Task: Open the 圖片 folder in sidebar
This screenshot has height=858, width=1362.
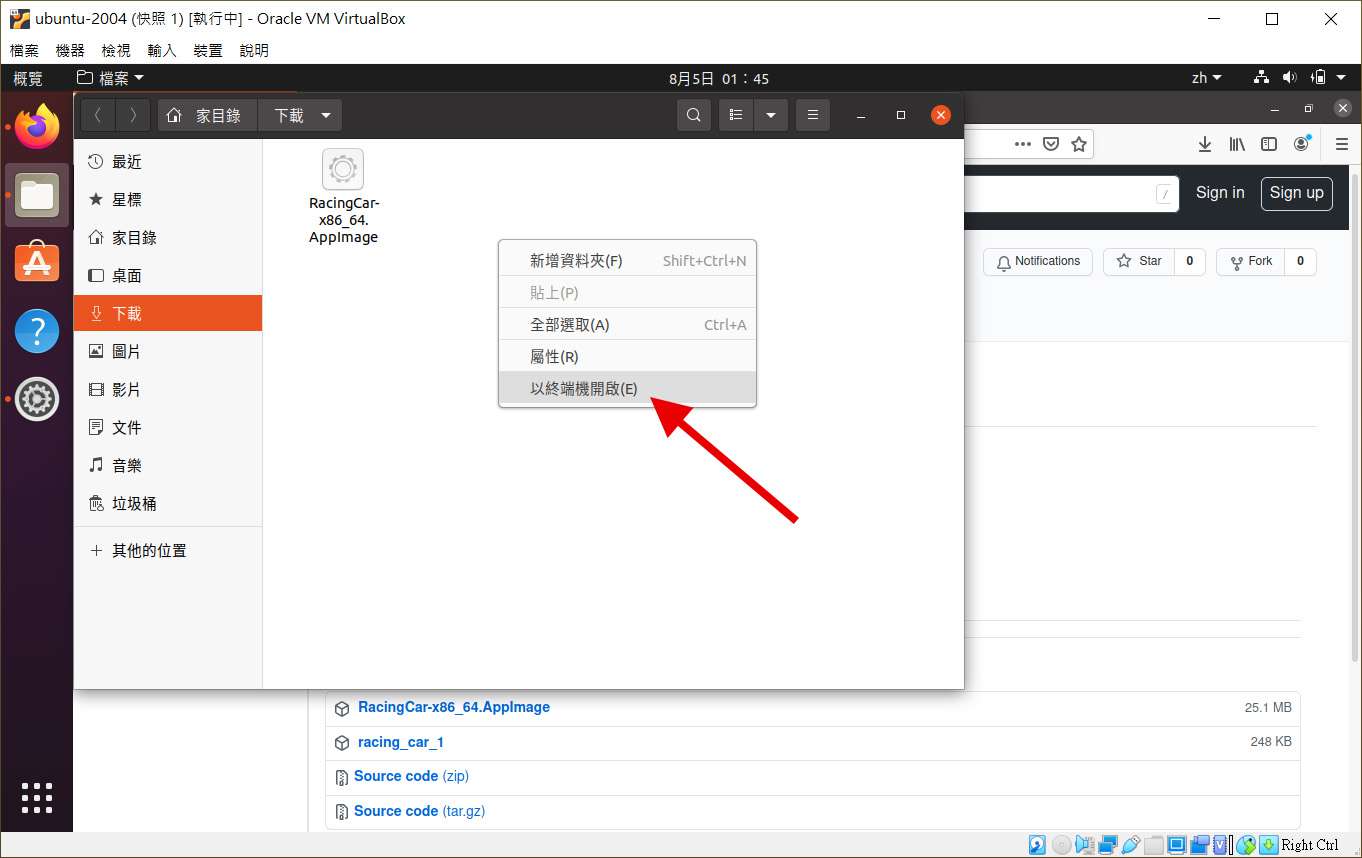Action: (x=127, y=352)
